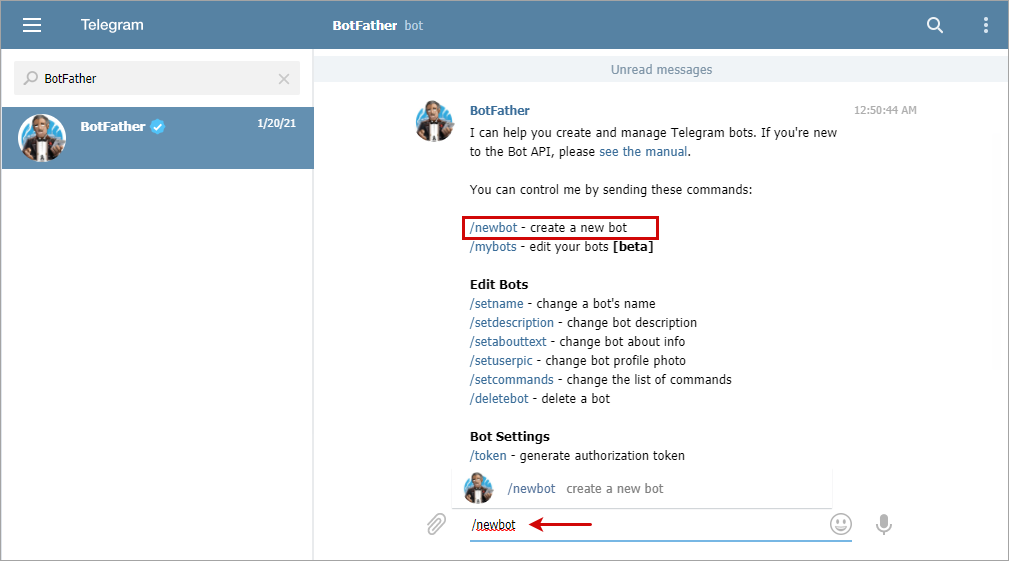The image size is (1009, 561).
Task: Clear the BotFather search with X
Action: (284, 78)
